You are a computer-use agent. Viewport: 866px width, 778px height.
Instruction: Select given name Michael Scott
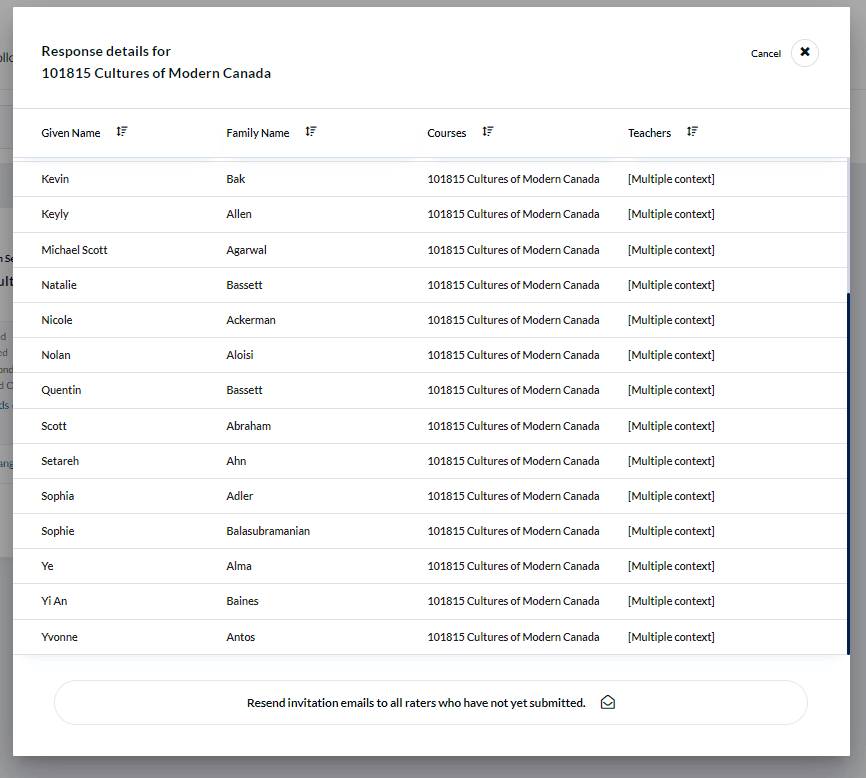click(x=74, y=250)
